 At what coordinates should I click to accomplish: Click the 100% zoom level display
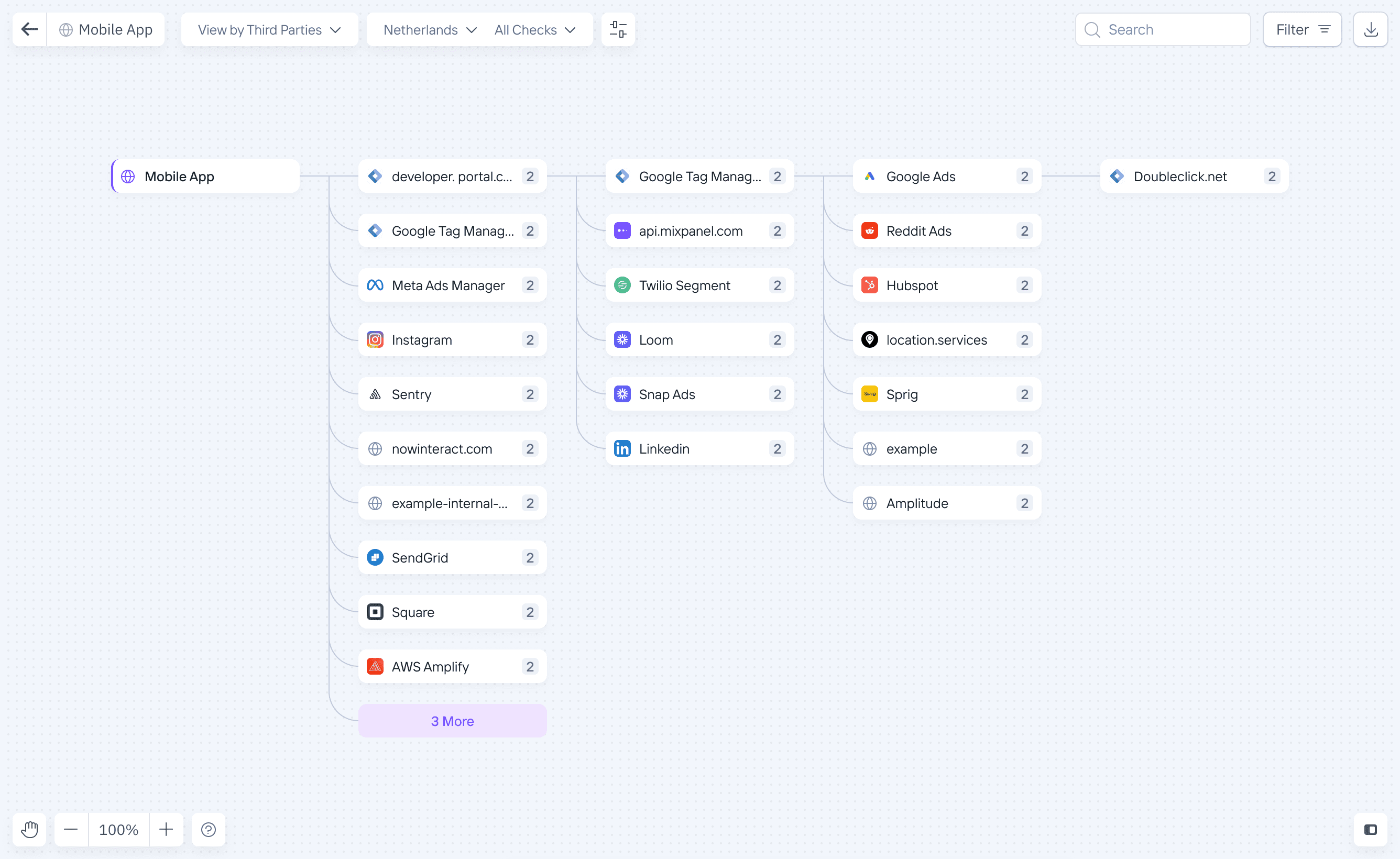119,830
